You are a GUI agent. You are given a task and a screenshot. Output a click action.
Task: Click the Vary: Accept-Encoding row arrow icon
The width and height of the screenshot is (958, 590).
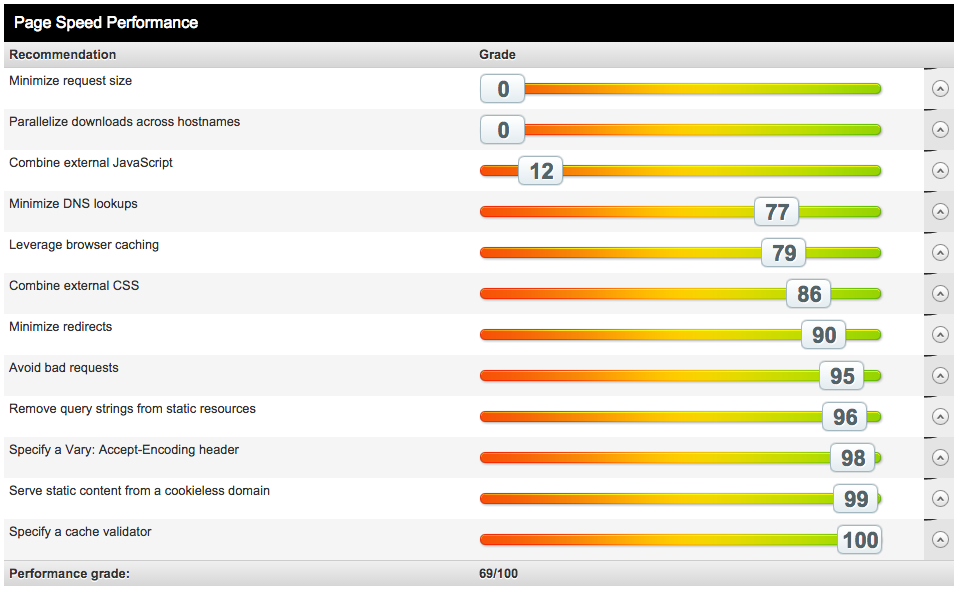point(939,458)
